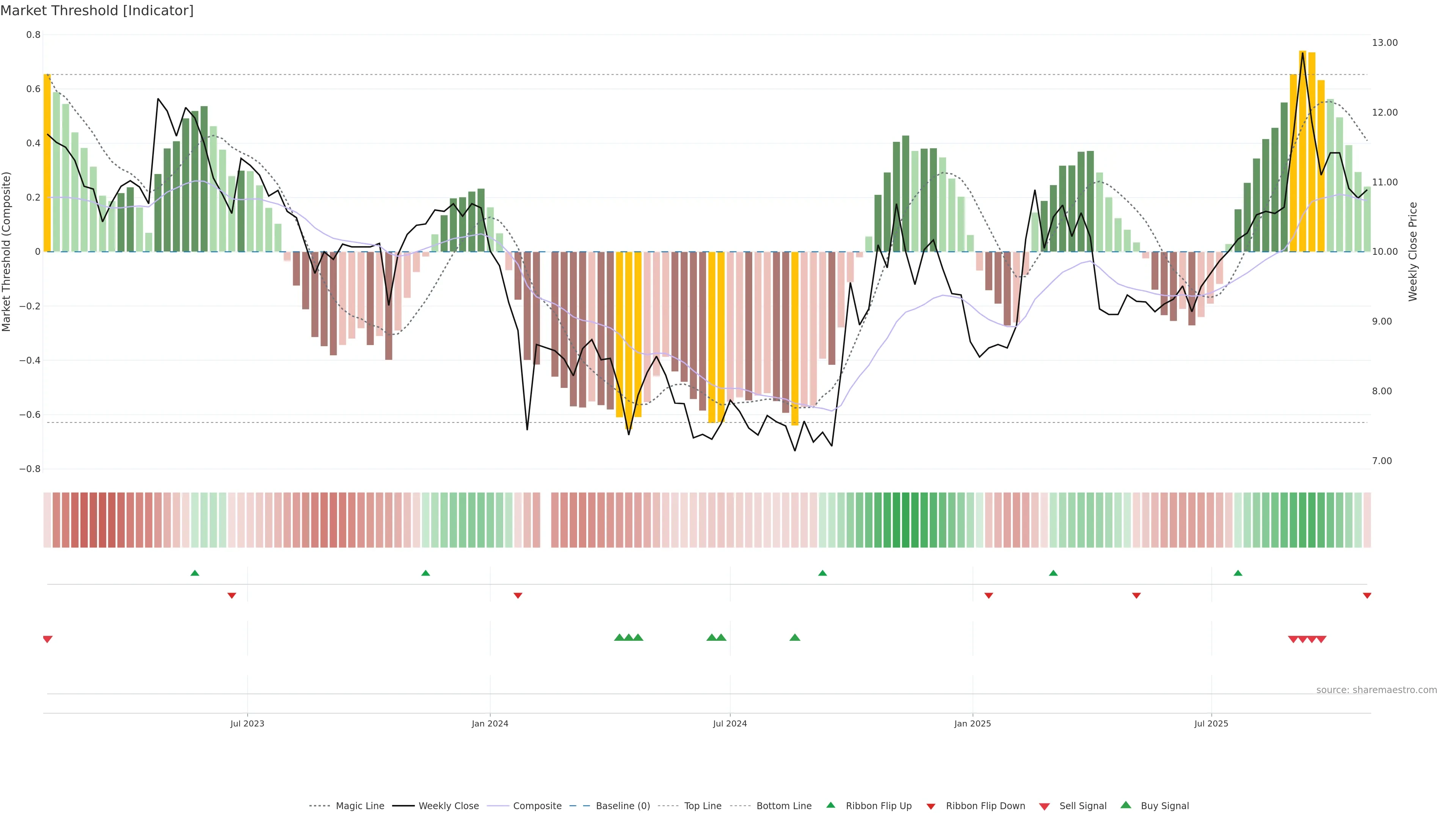Click the Buy Signal legend triangle icon
The image size is (1456, 819).
click(x=1125, y=805)
